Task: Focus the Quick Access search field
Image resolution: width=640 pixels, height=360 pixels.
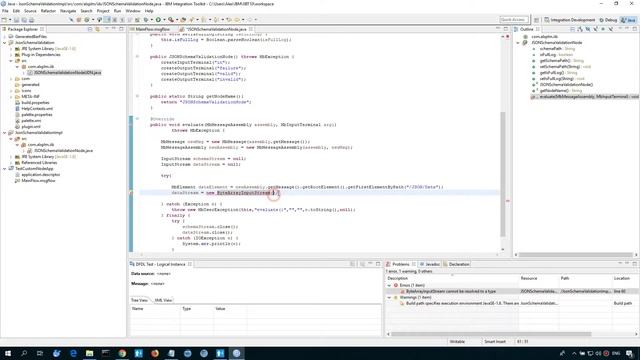Action: [x=513, y=20]
